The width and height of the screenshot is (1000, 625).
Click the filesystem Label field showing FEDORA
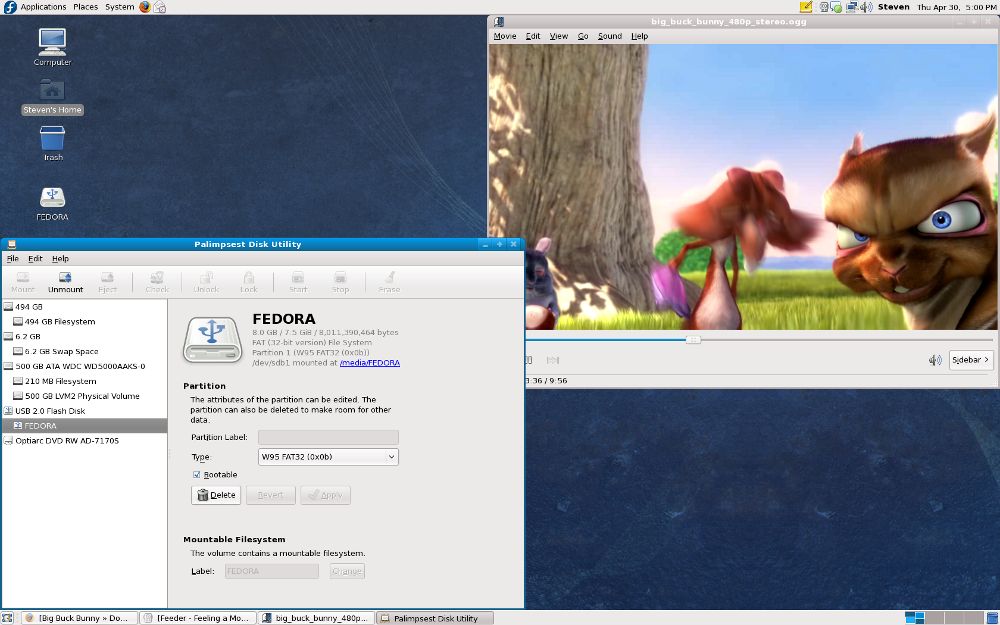pyautogui.click(x=271, y=571)
